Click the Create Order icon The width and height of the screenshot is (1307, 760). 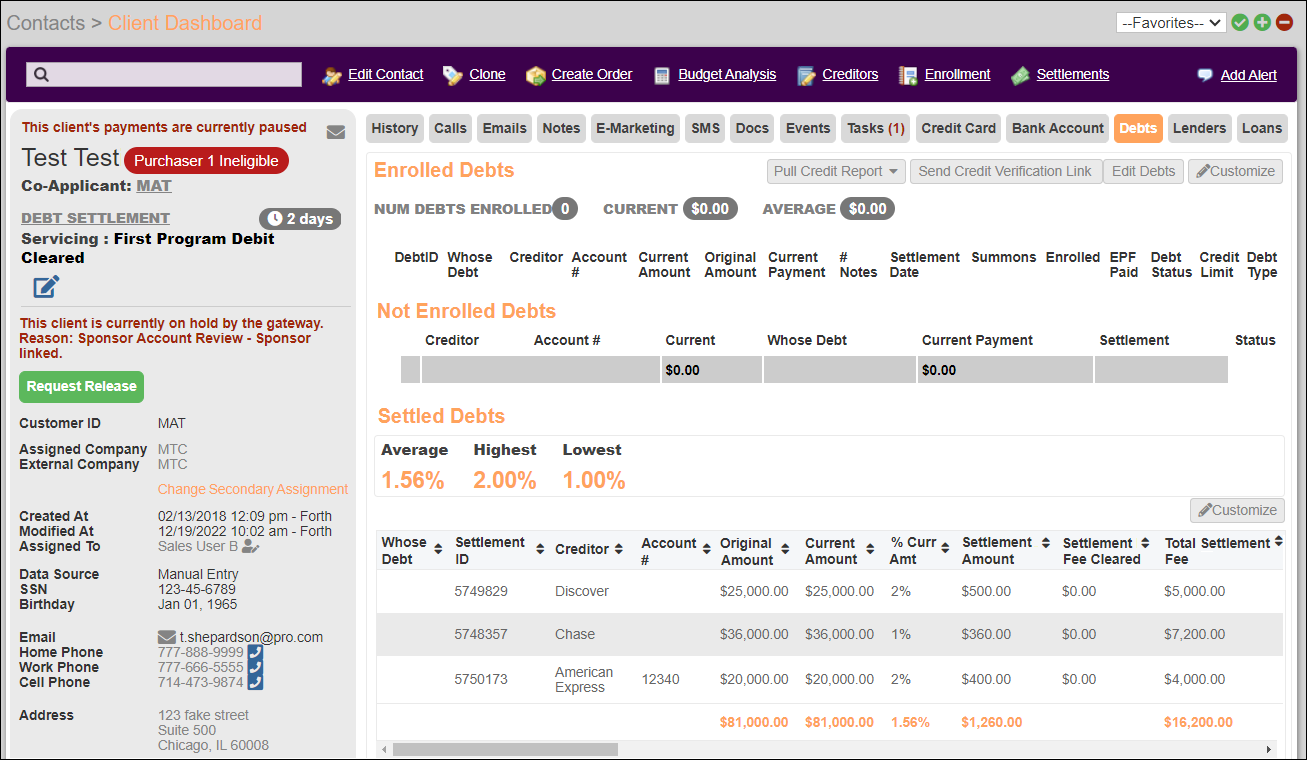click(534, 74)
